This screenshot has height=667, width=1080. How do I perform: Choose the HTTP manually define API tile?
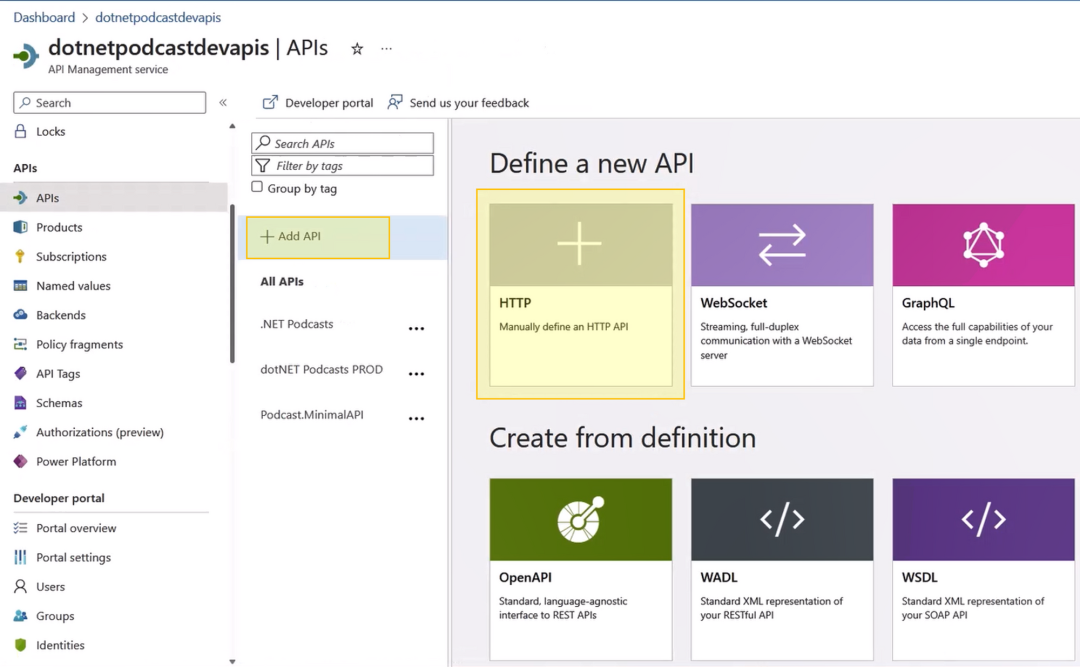(581, 294)
